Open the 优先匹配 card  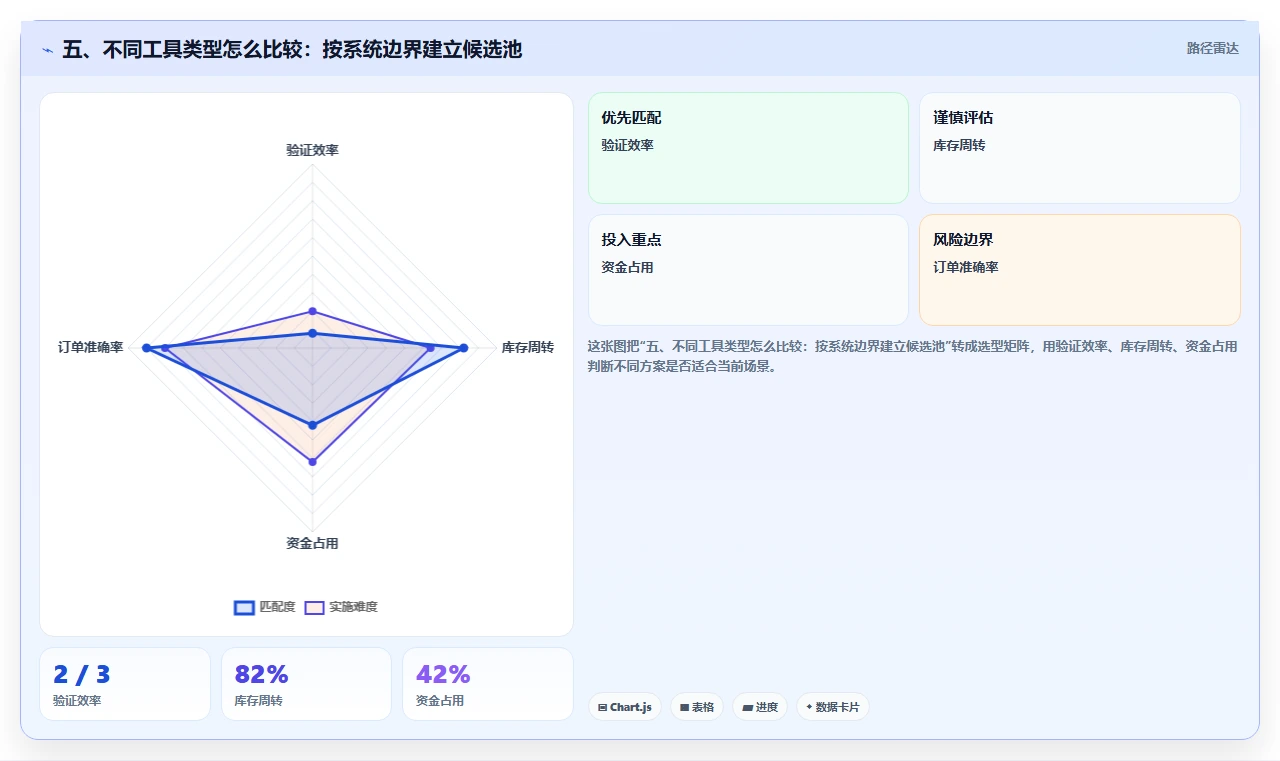pyautogui.click(x=748, y=148)
